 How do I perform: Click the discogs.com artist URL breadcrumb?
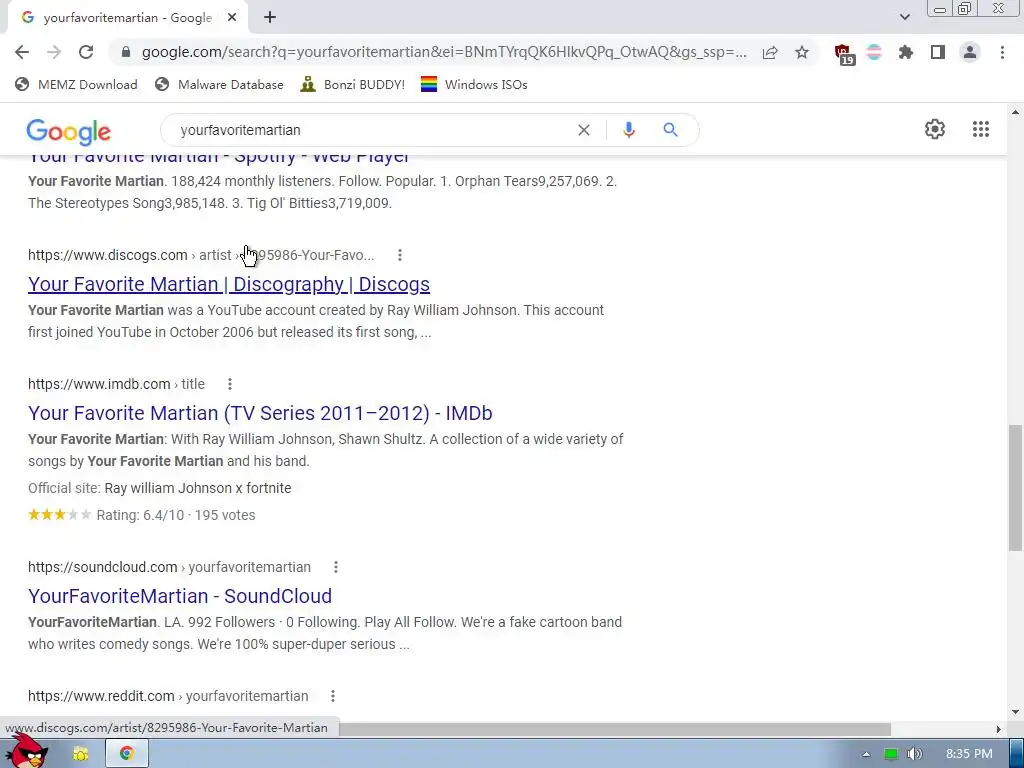click(201, 255)
